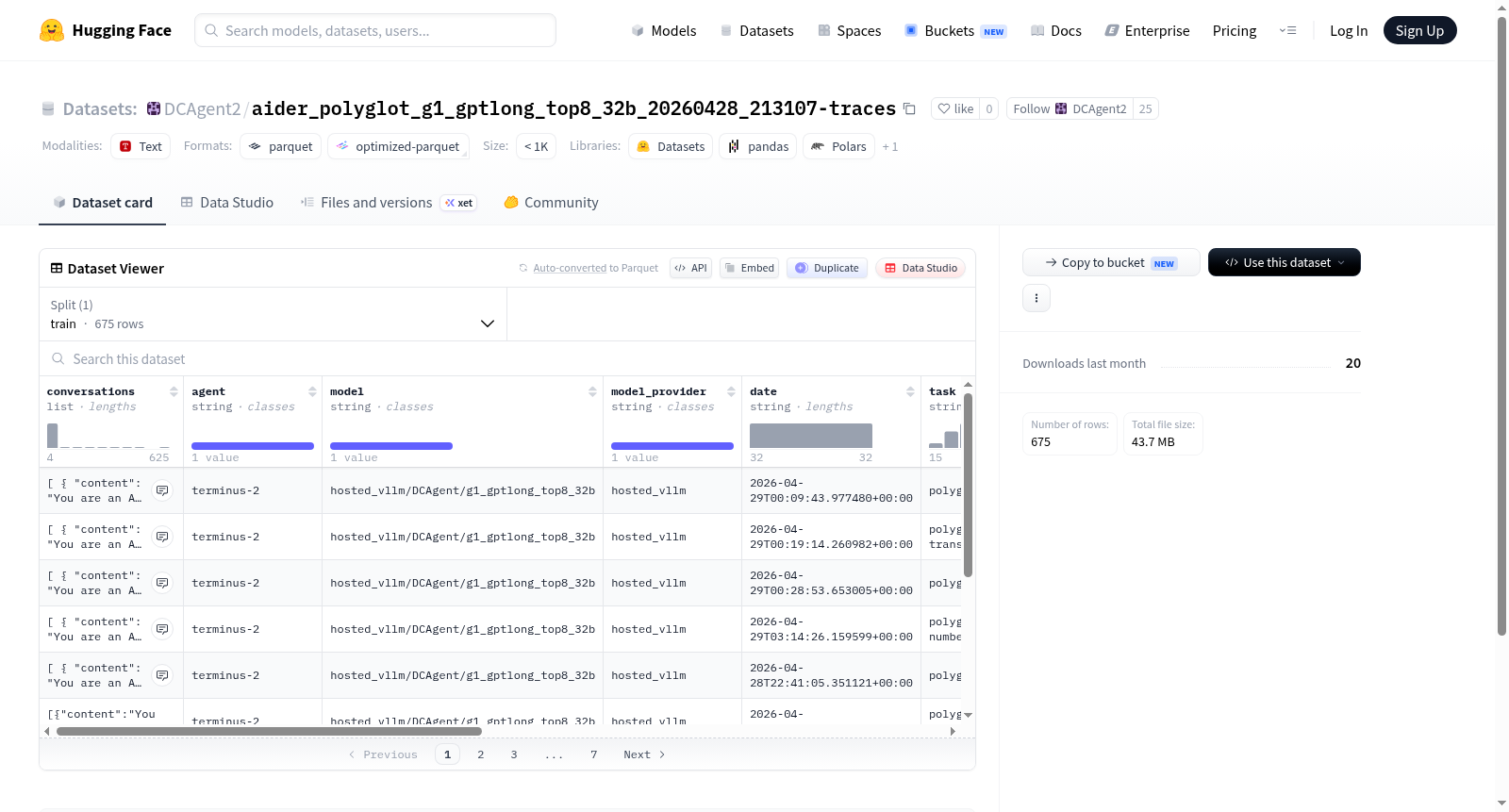Click the Sign Up button

(x=1419, y=30)
